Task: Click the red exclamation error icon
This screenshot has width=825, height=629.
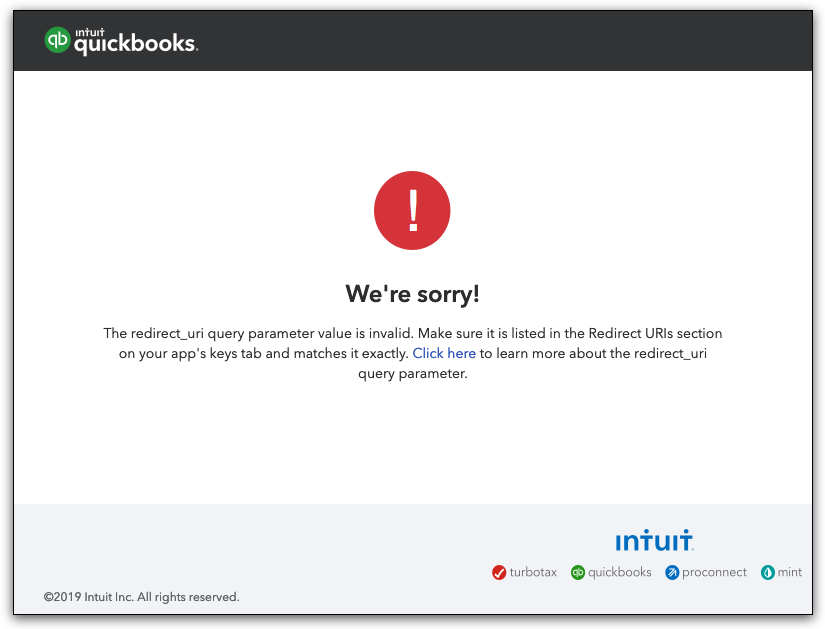Action: pyautogui.click(x=412, y=210)
